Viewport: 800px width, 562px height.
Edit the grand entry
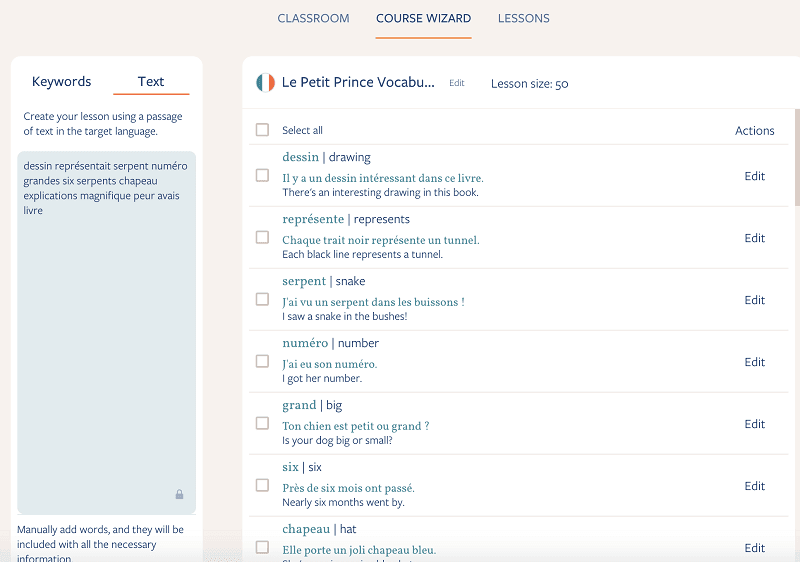pyautogui.click(x=755, y=424)
